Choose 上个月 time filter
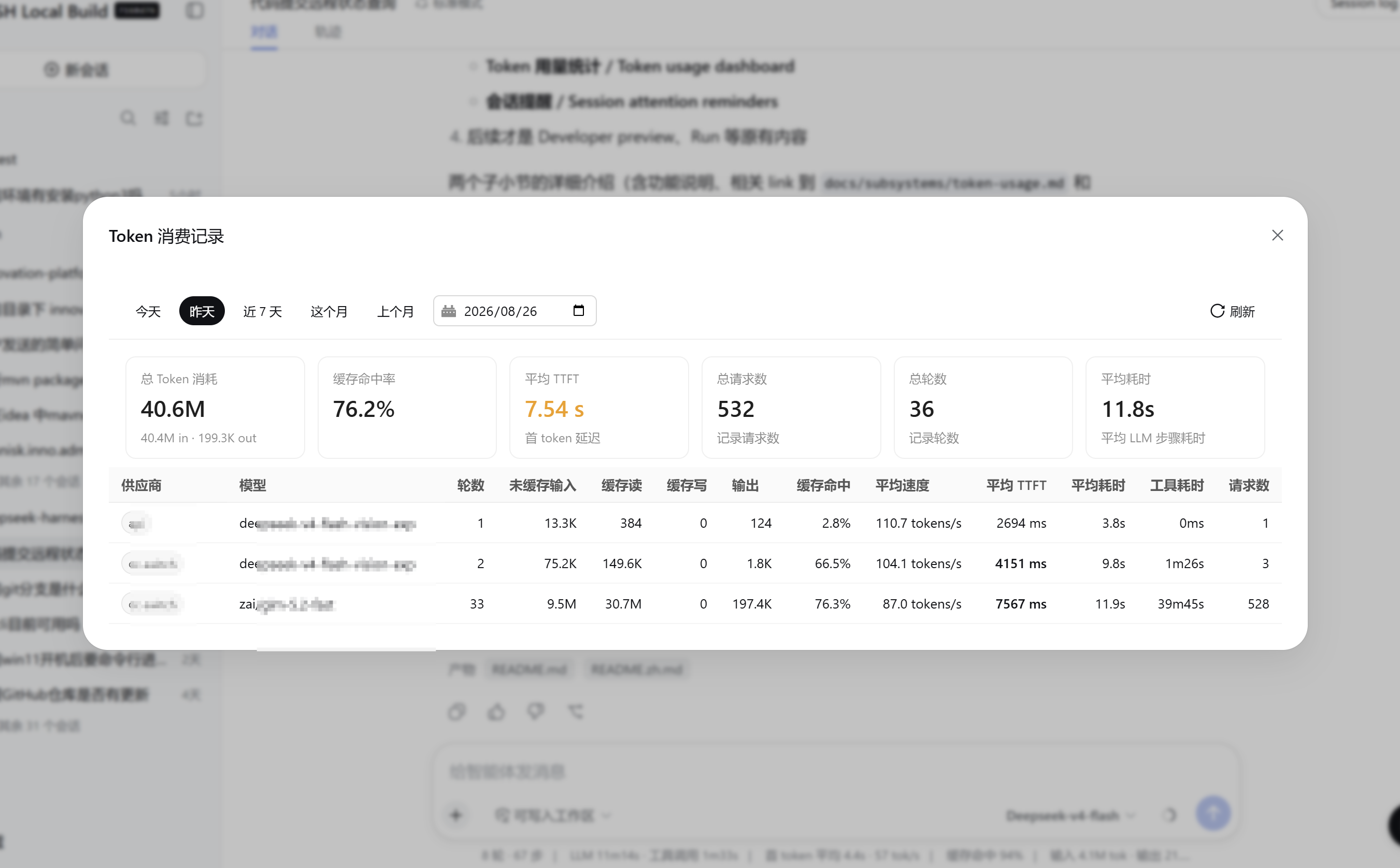This screenshot has height=868, width=1400. (395, 311)
